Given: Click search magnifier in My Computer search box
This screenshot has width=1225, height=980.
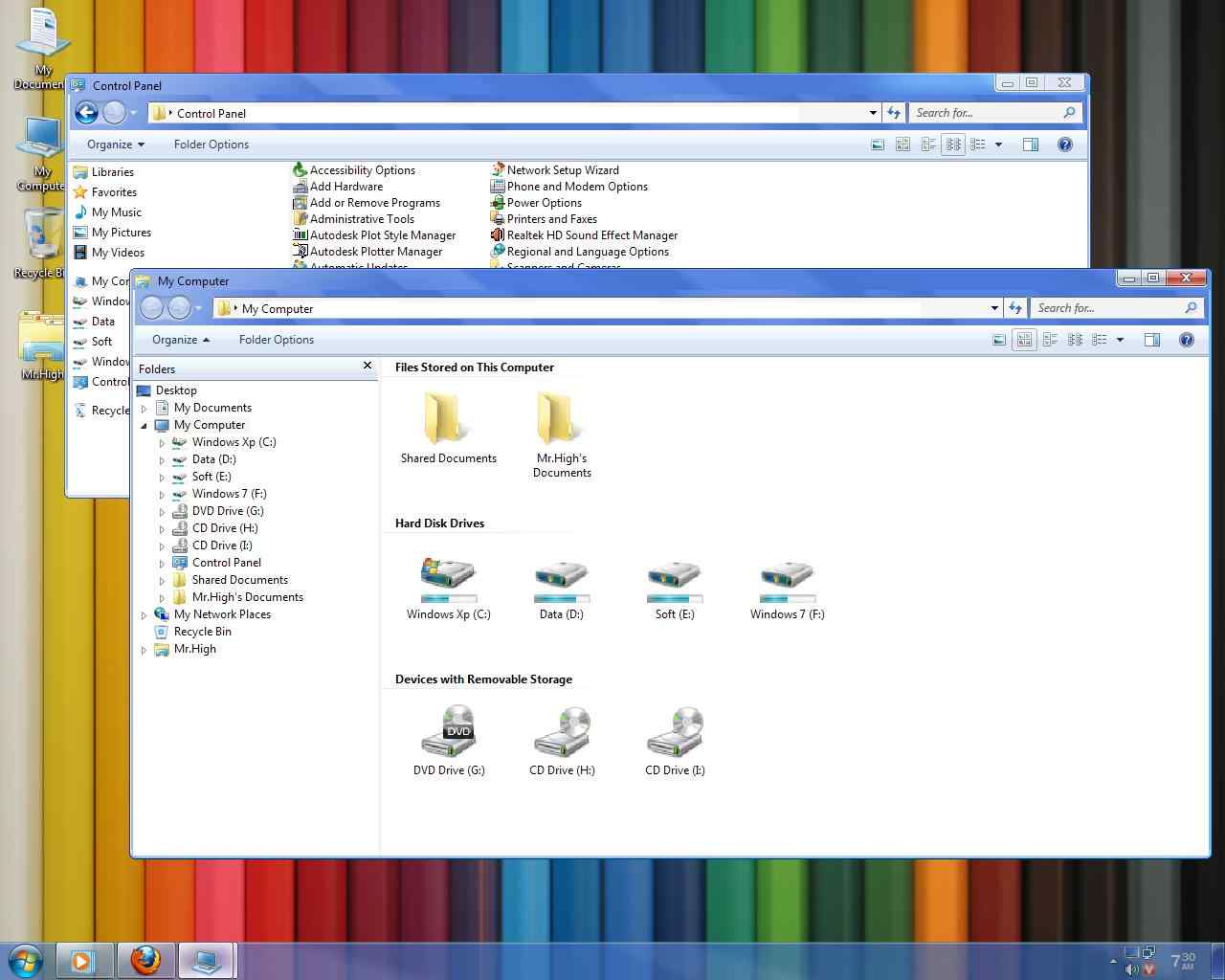Looking at the screenshot, I should click(1191, 308).
